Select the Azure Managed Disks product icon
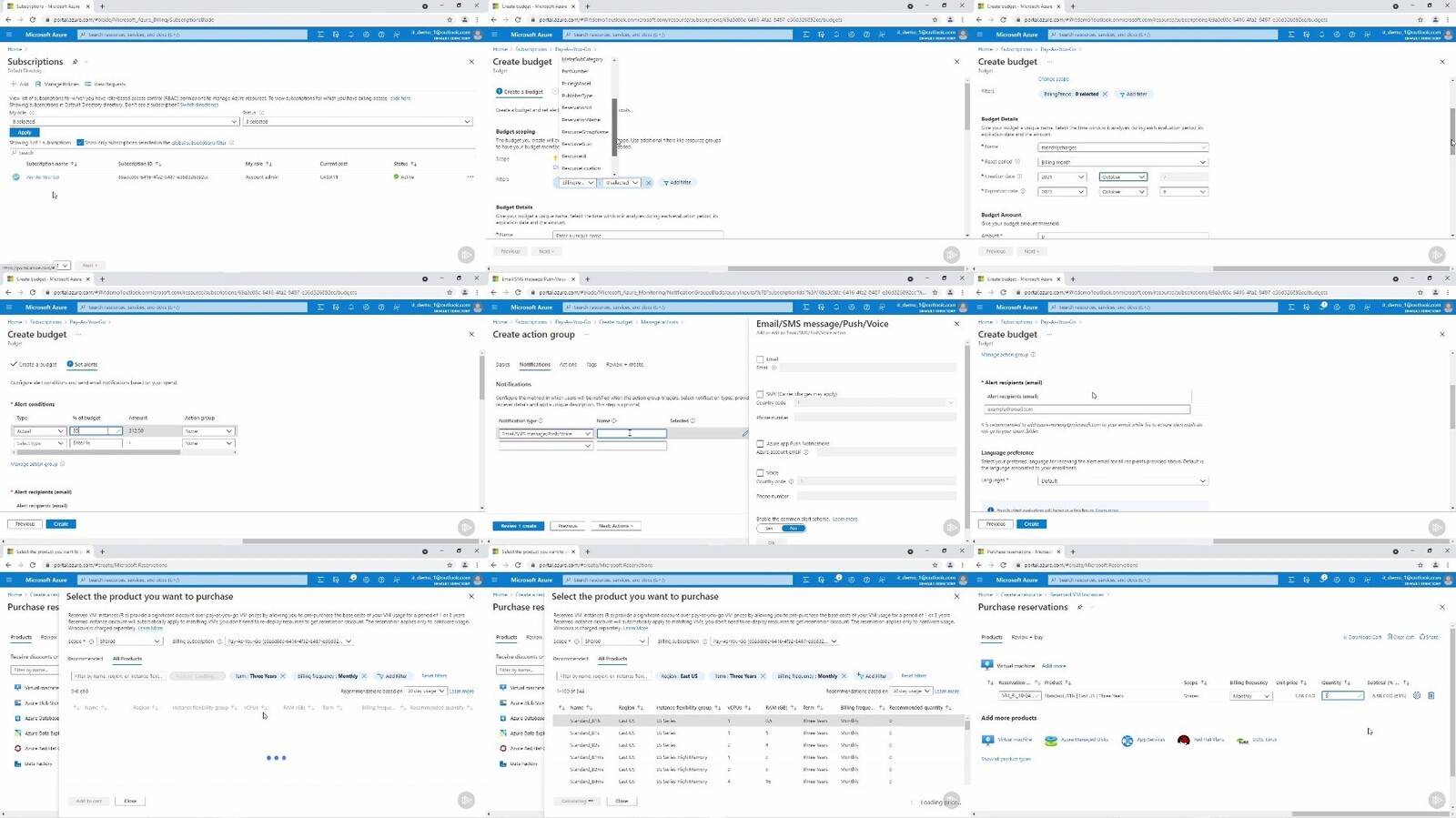 tap(1051, 740)
